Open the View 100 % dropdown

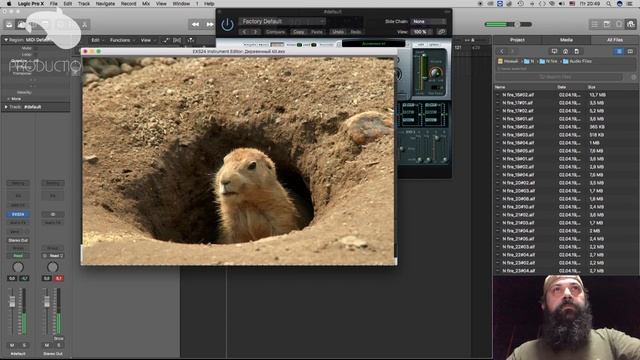(422, 32)
